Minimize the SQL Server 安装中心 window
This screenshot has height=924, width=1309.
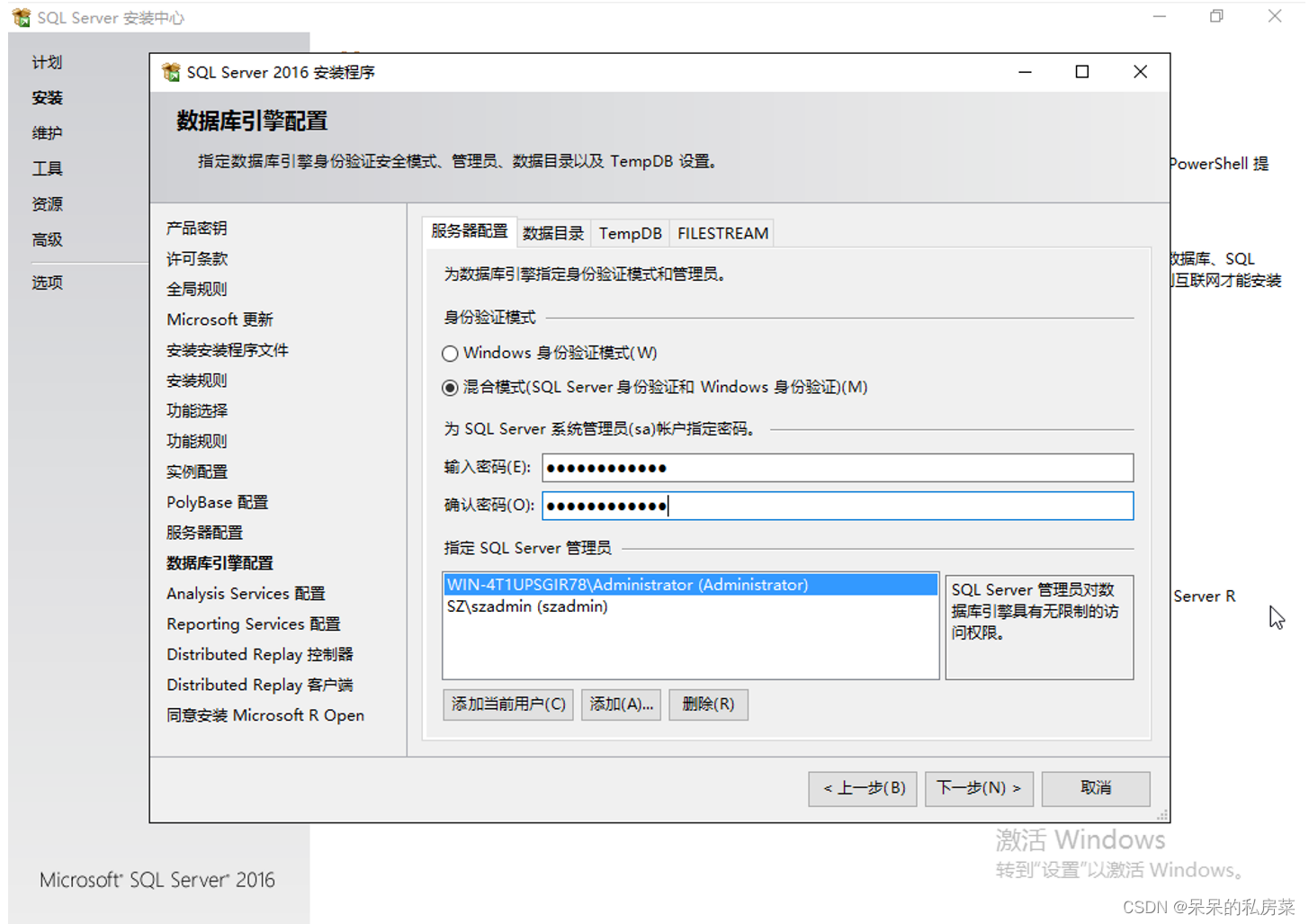[x=1160, y=16]
